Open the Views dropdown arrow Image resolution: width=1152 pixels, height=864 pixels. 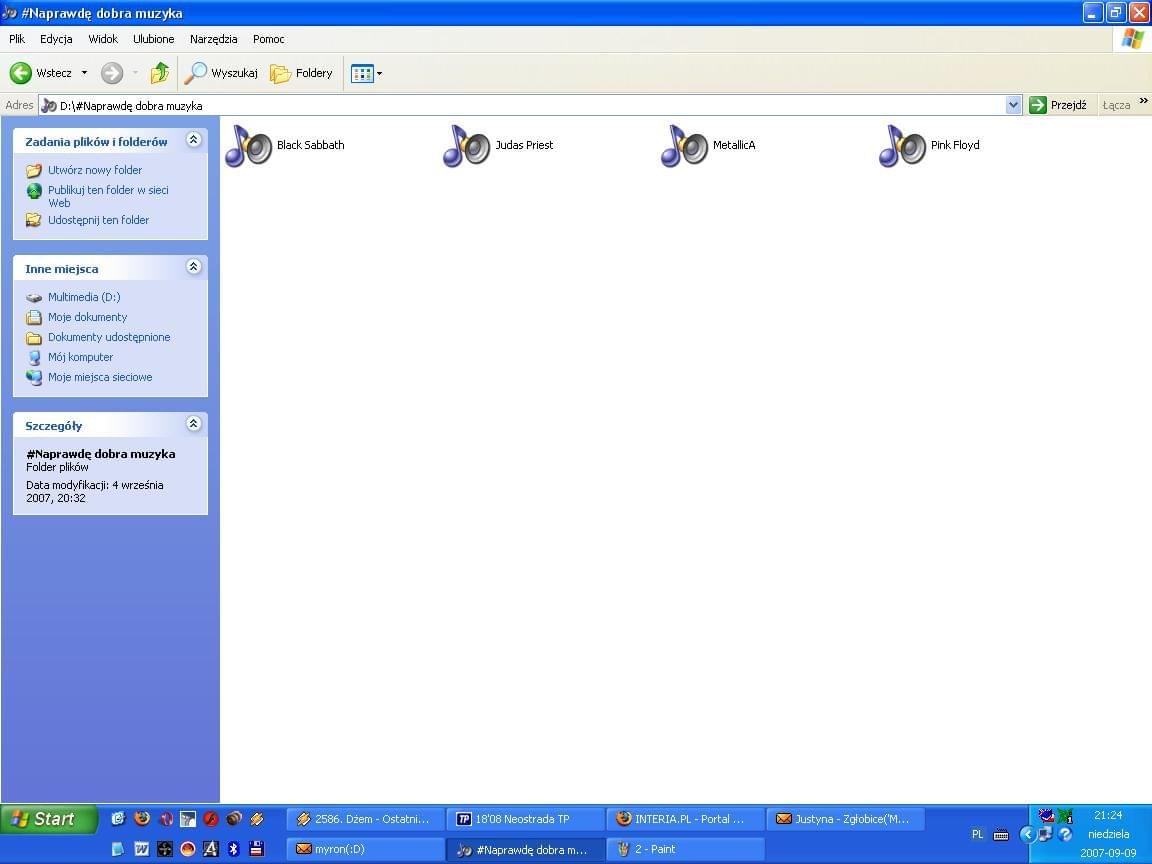(x=379, y=73)
